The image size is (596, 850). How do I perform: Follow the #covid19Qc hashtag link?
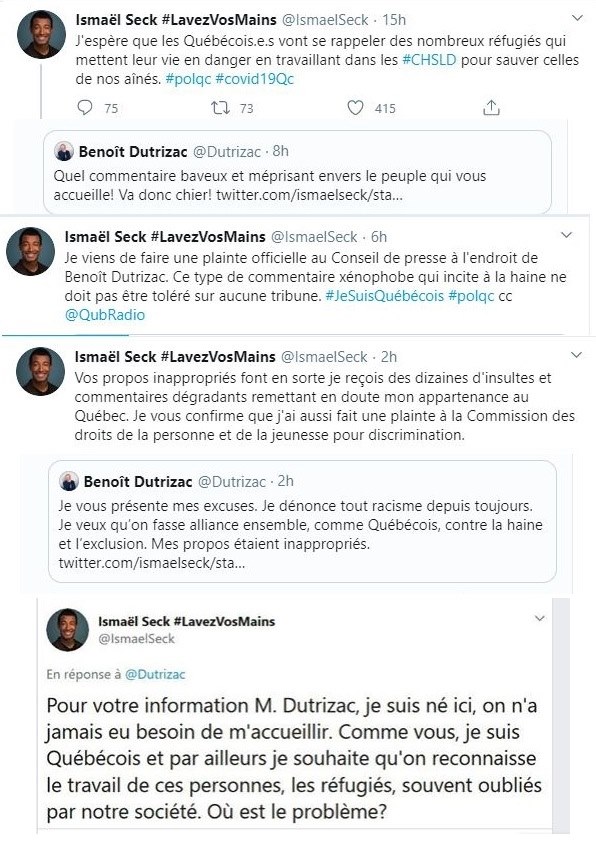click(254, 79)
